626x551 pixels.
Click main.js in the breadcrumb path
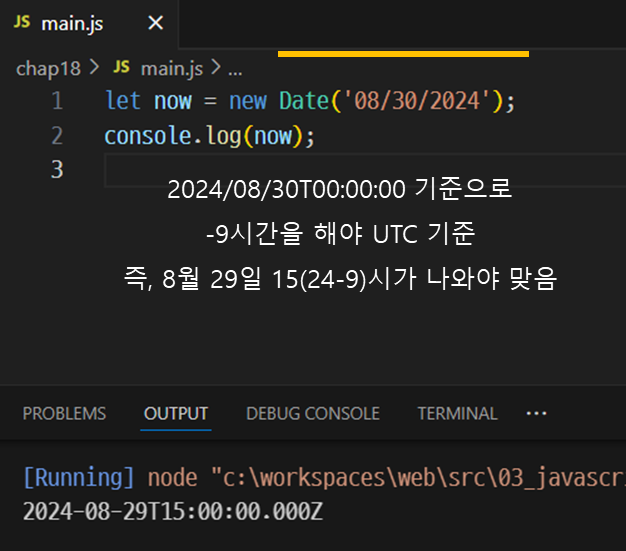click(172, 69)
